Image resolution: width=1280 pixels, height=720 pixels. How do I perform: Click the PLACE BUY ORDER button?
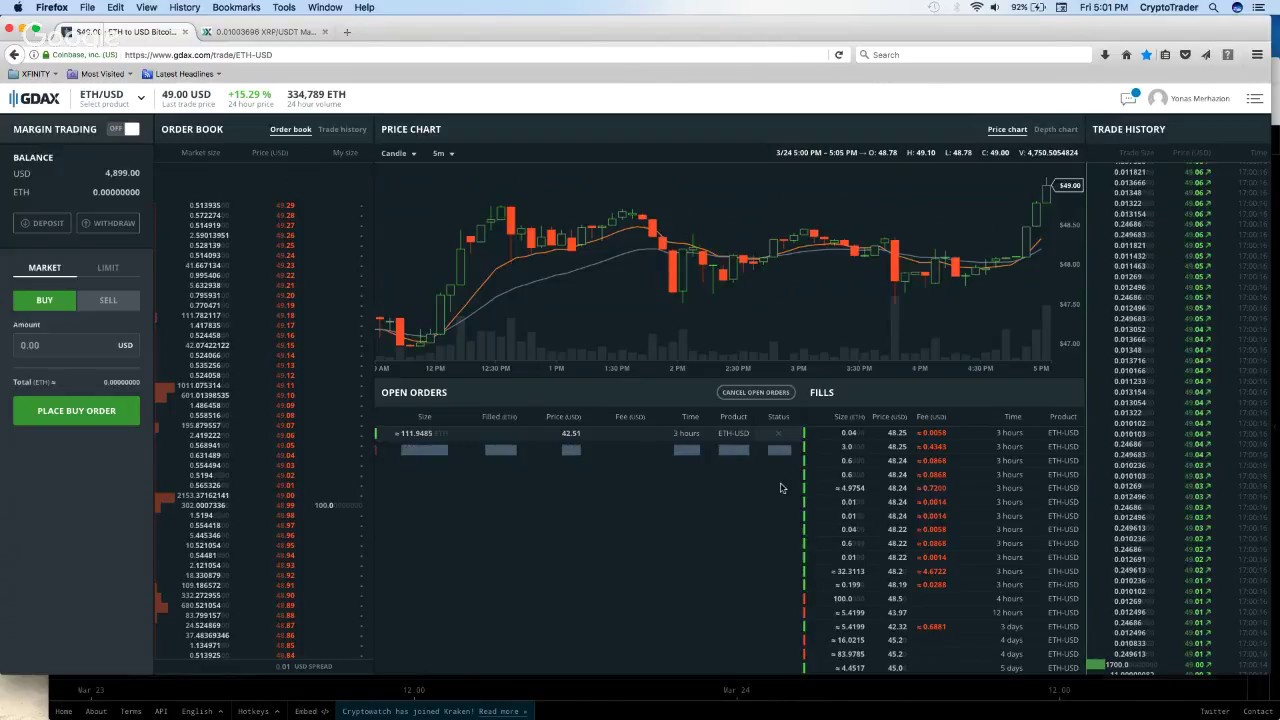[76, 411]
